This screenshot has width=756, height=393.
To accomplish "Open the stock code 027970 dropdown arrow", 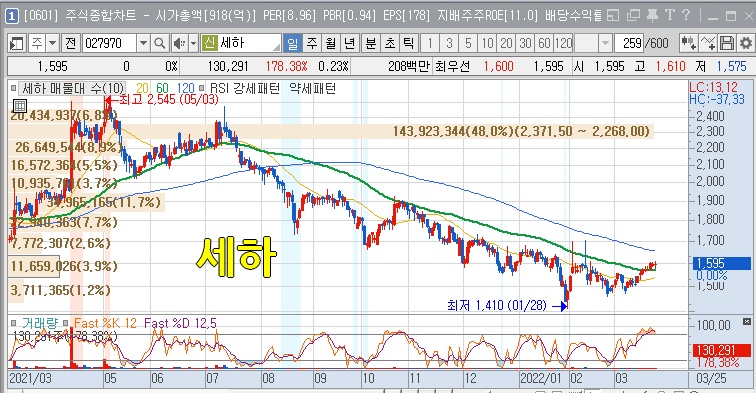I will pos(143,43).
